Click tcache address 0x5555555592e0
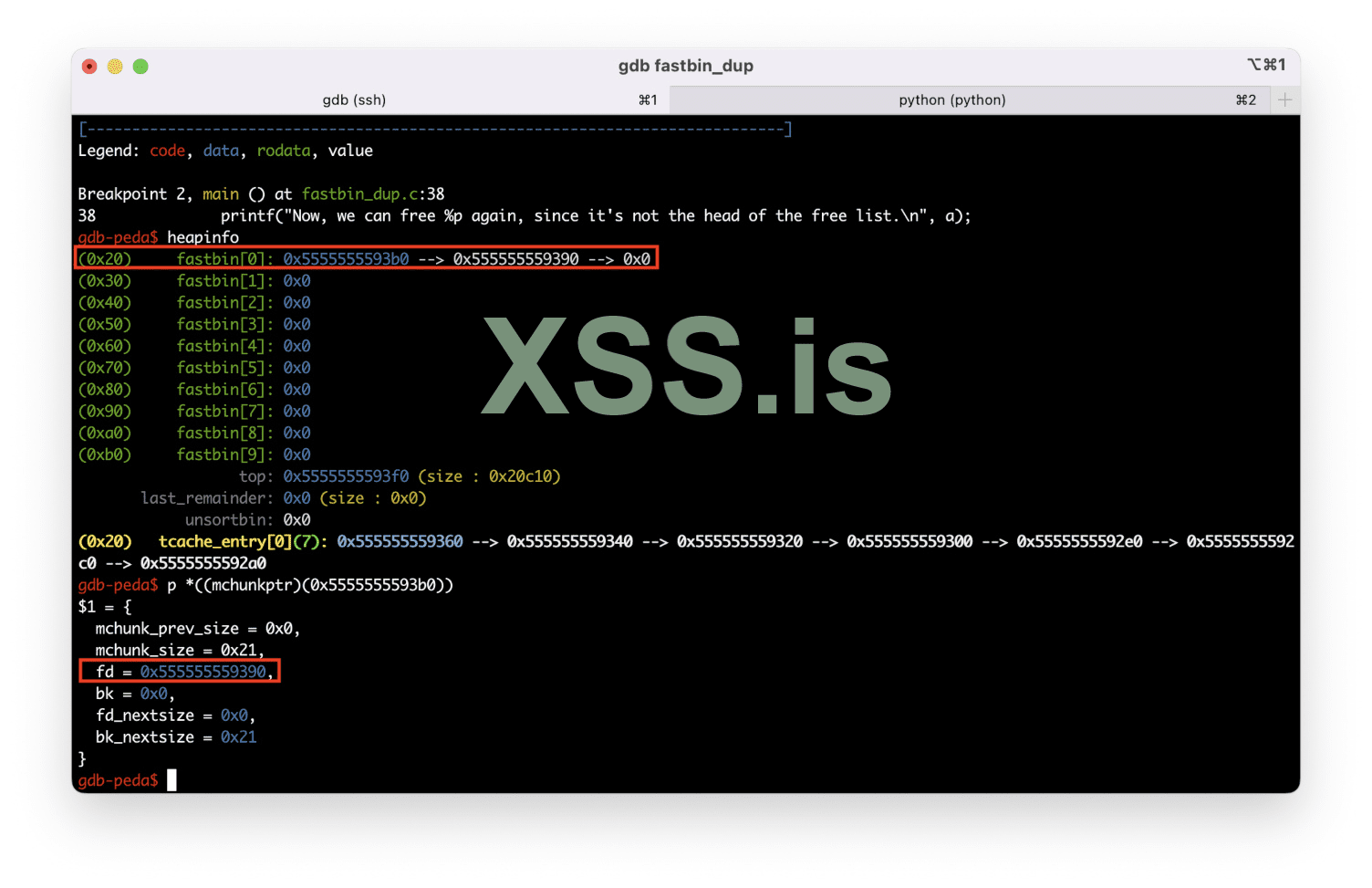This screenshot has height=888, width=1372. [x=1079, y=542]
